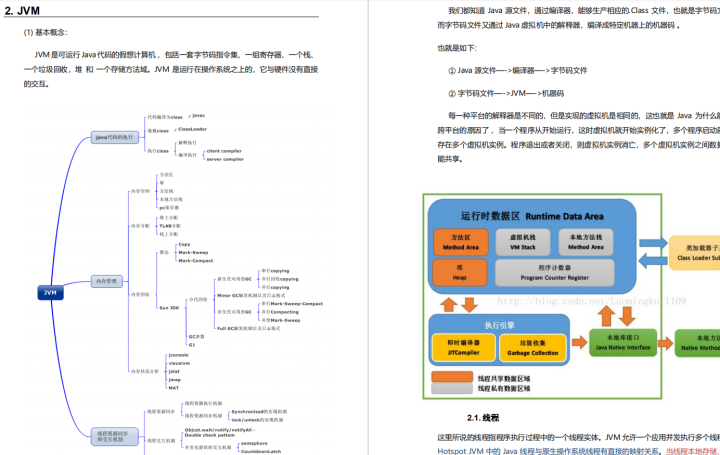This screenshot has height=455, width=720.
Task: Click the "visualvm" tool leaf
Action: (179, 363)
